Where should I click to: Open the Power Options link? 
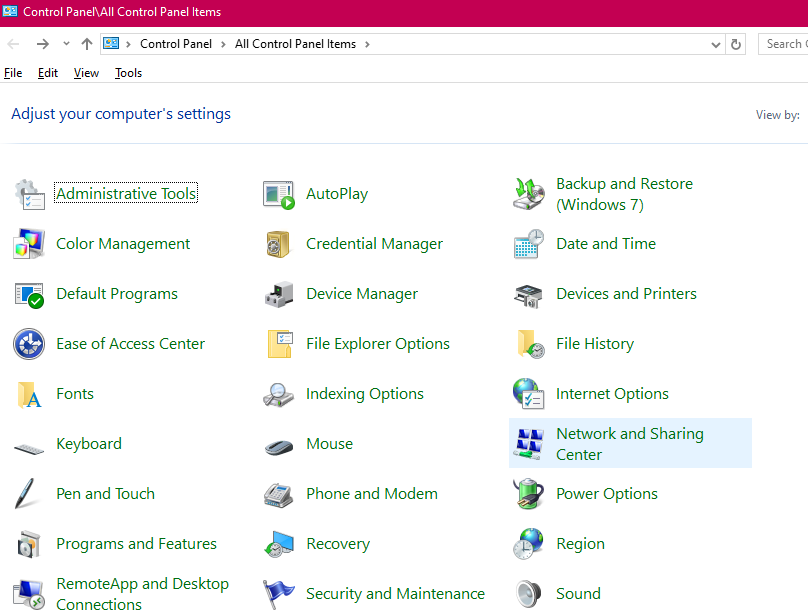click(607, 494)
